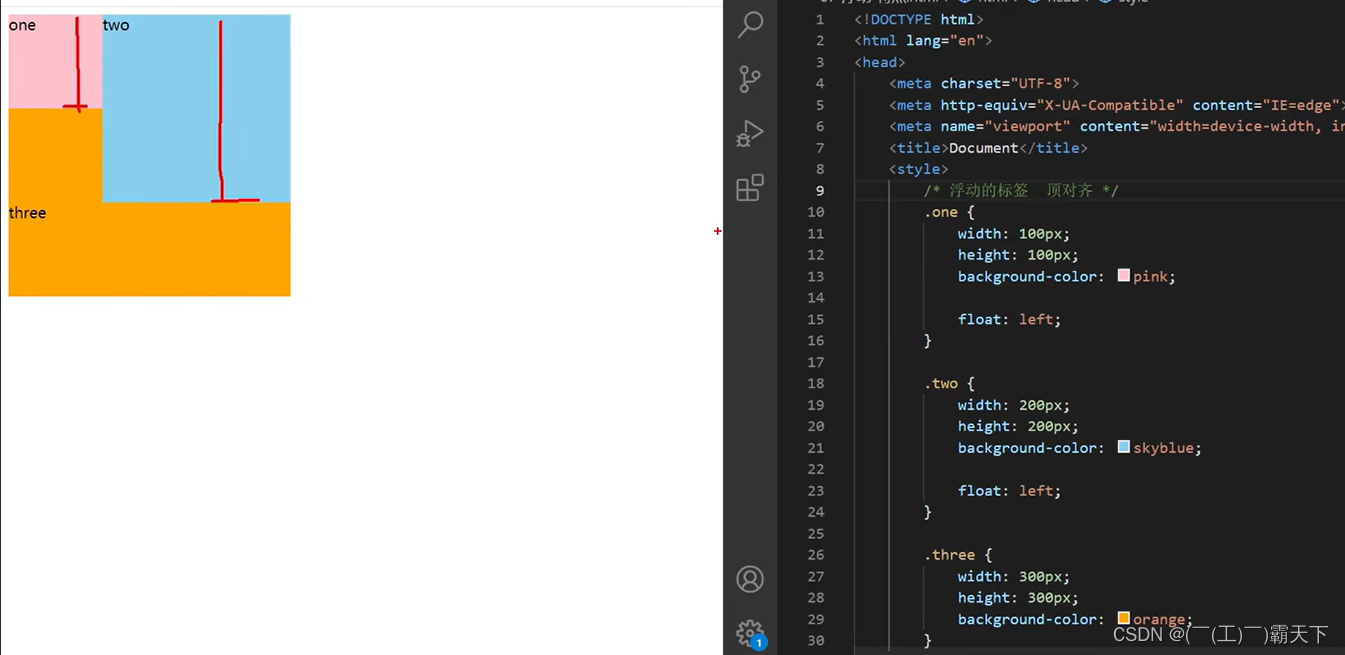Click the word 'two' in the browser preview

(x=116, y=25)
